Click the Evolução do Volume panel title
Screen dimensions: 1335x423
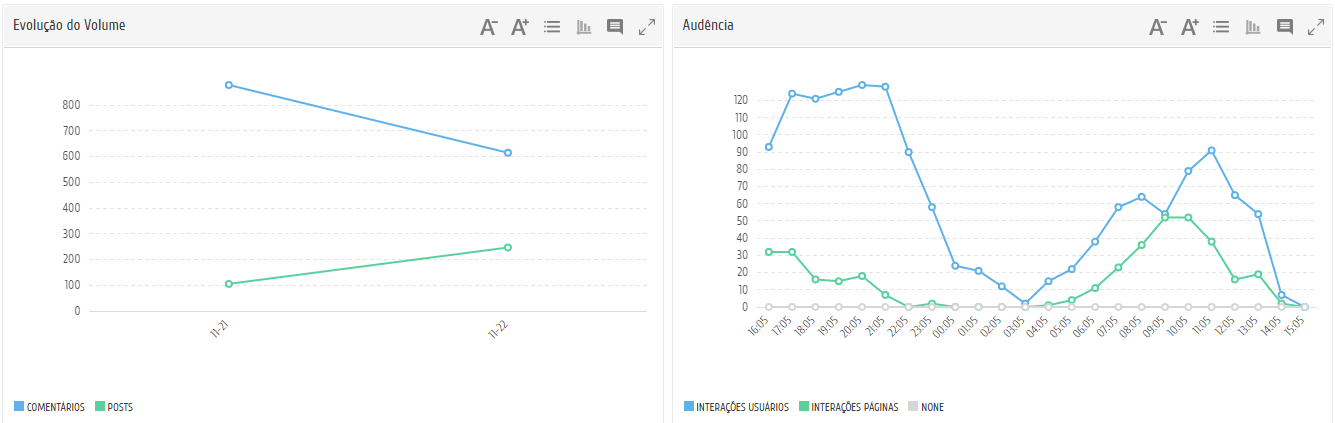coord(69,25)
